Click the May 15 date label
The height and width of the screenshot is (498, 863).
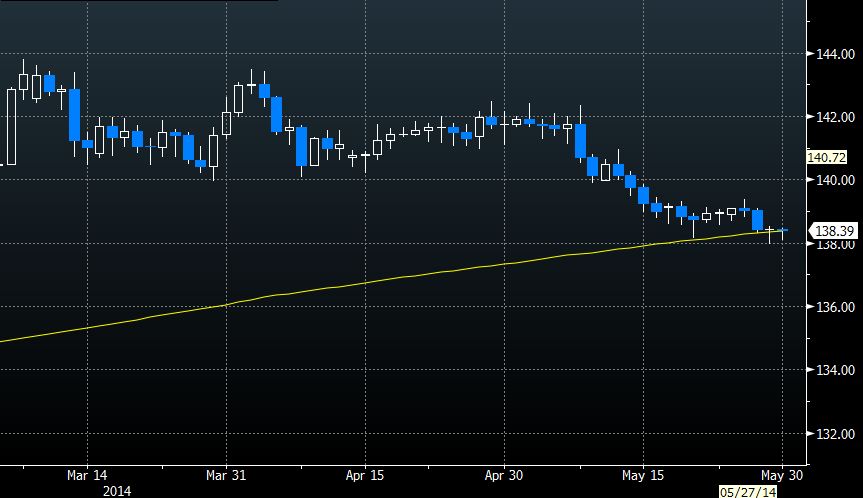coord(643,475)
